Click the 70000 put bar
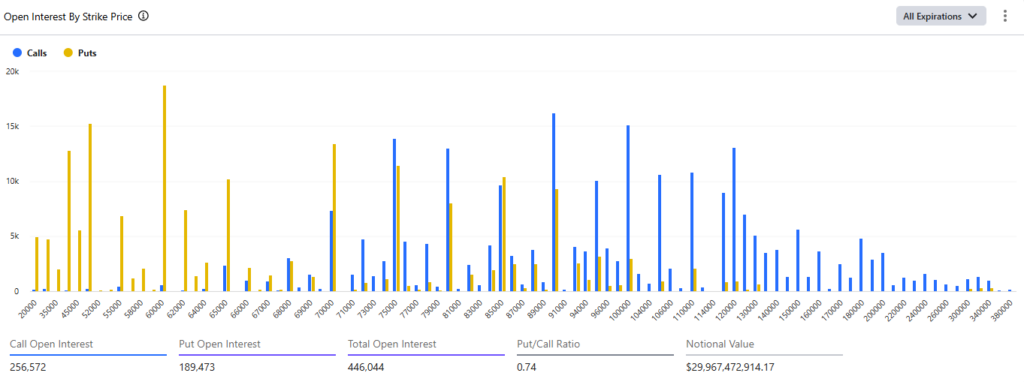 tap(334, 217)
